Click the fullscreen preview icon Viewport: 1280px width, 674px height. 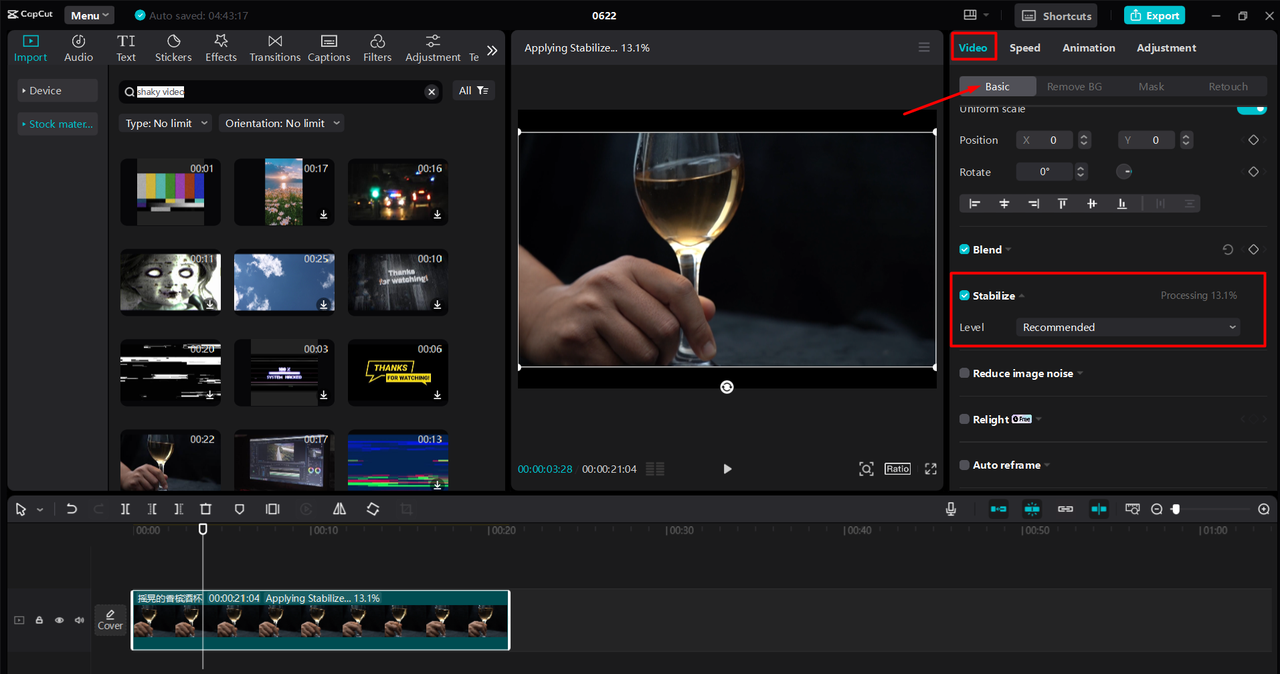930,469
